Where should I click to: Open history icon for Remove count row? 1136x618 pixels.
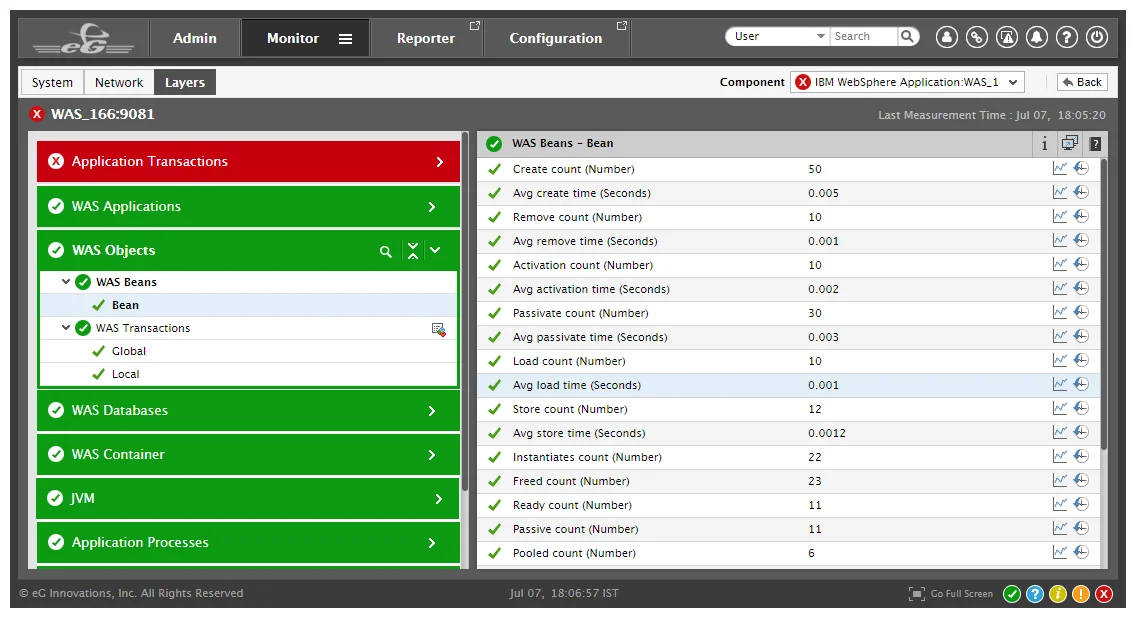coord(1081,216)
